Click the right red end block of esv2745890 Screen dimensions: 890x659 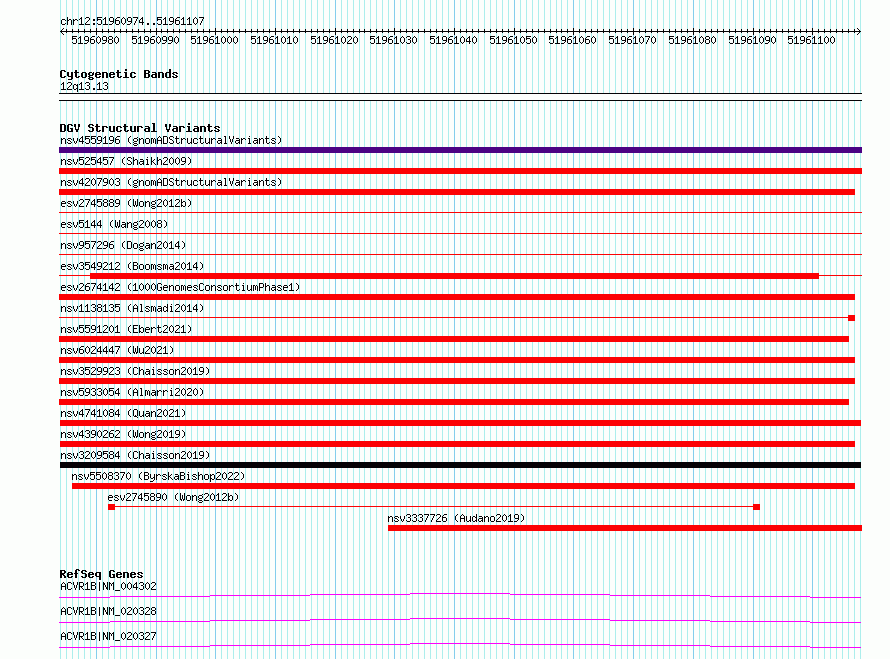coord(757,507)
